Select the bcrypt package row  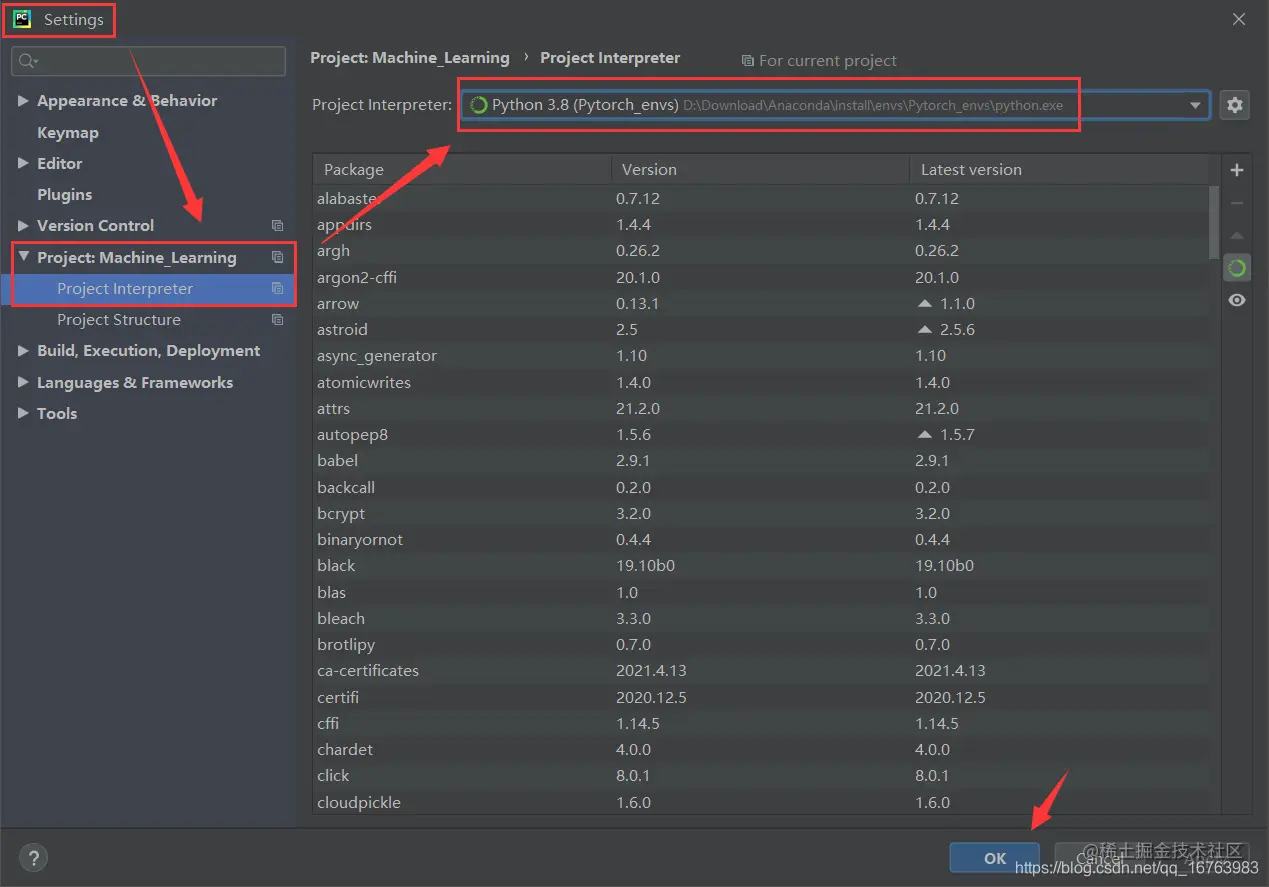pos(760,514)
